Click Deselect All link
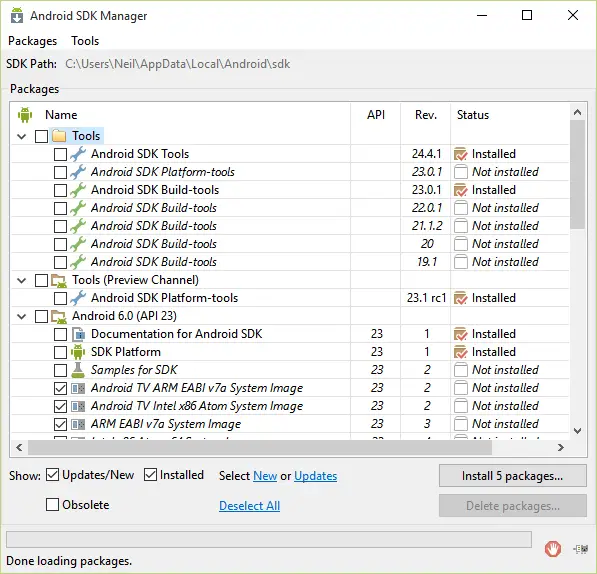The width and height of the screenshot is (597, 574). coord(249,506)
